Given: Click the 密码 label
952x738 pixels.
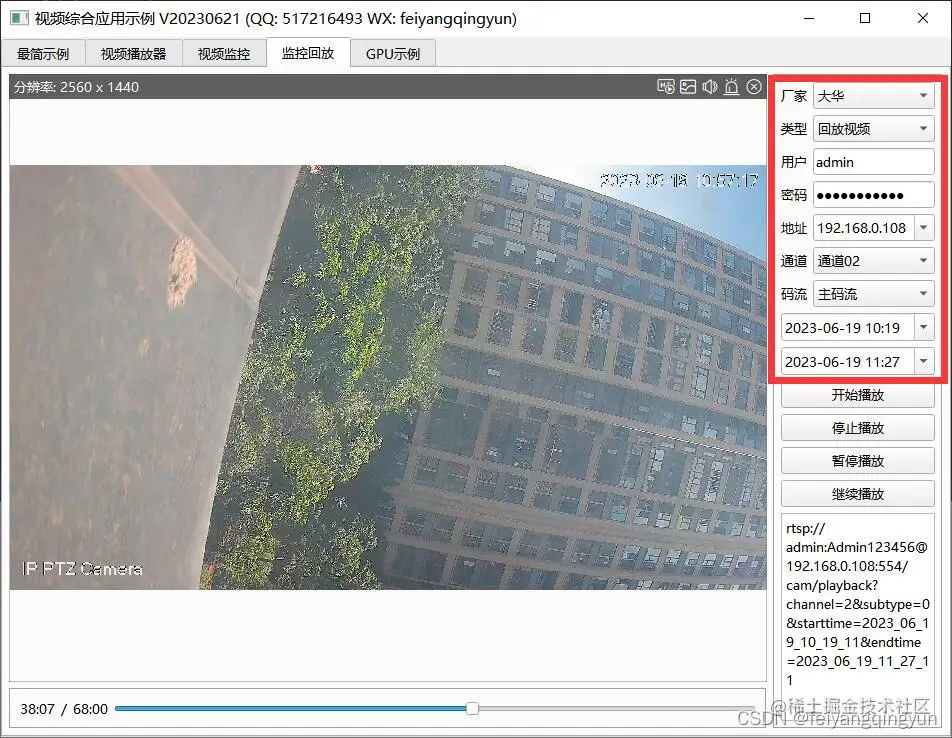Looking at the screenshot, I should 794,195.
